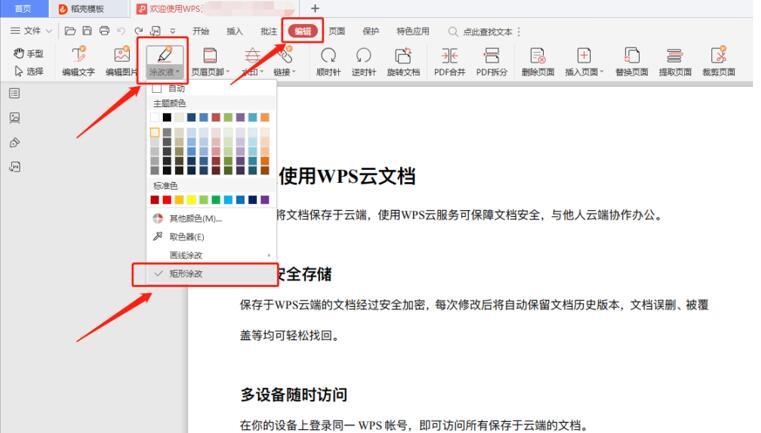This screenshot has width=761, height=433.
Task: Click the 提取页面 extract page icon
Action: point(675,55)
